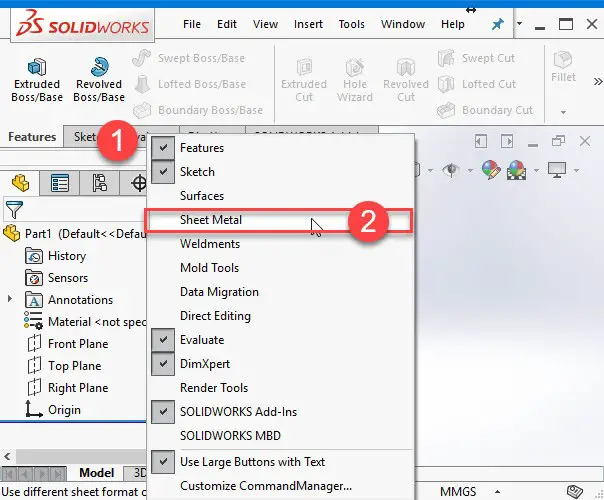Open the Hole Wizard tool
Screen dimensions: 604x500
355,81
